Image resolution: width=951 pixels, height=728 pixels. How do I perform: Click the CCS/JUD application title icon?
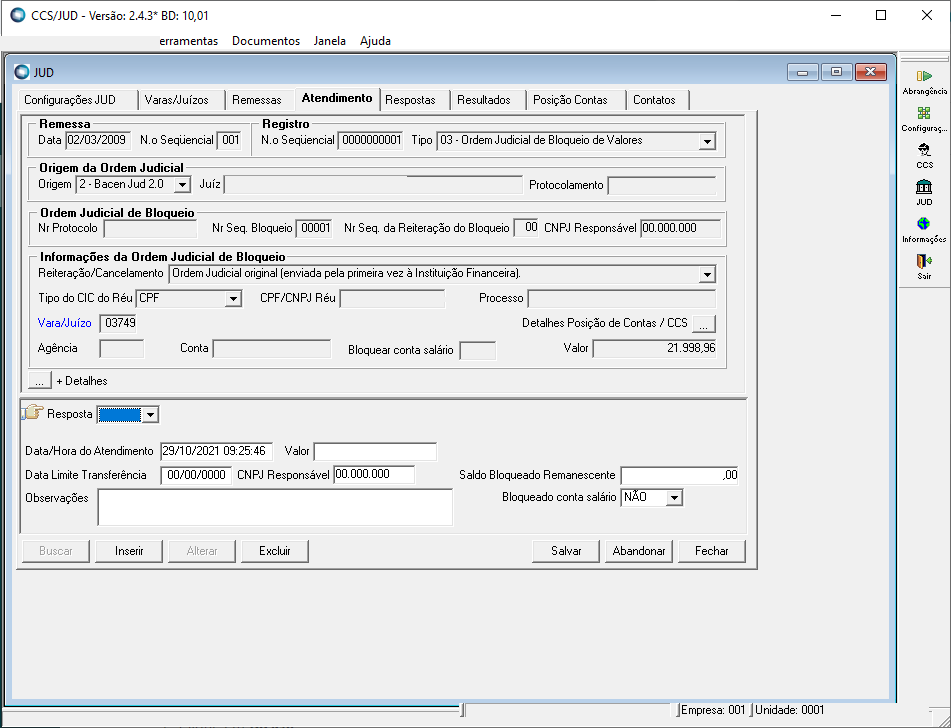[18, 15]
